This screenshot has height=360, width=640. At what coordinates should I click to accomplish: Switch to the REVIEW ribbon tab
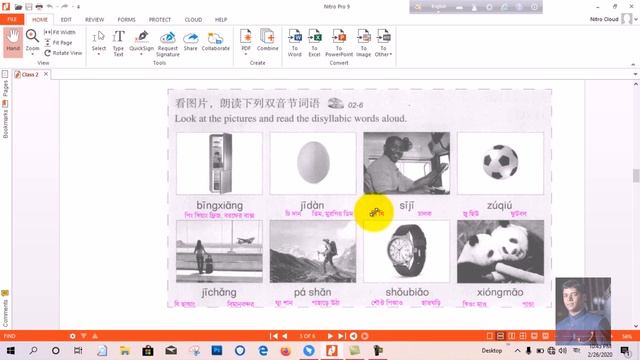pos(94,20)
